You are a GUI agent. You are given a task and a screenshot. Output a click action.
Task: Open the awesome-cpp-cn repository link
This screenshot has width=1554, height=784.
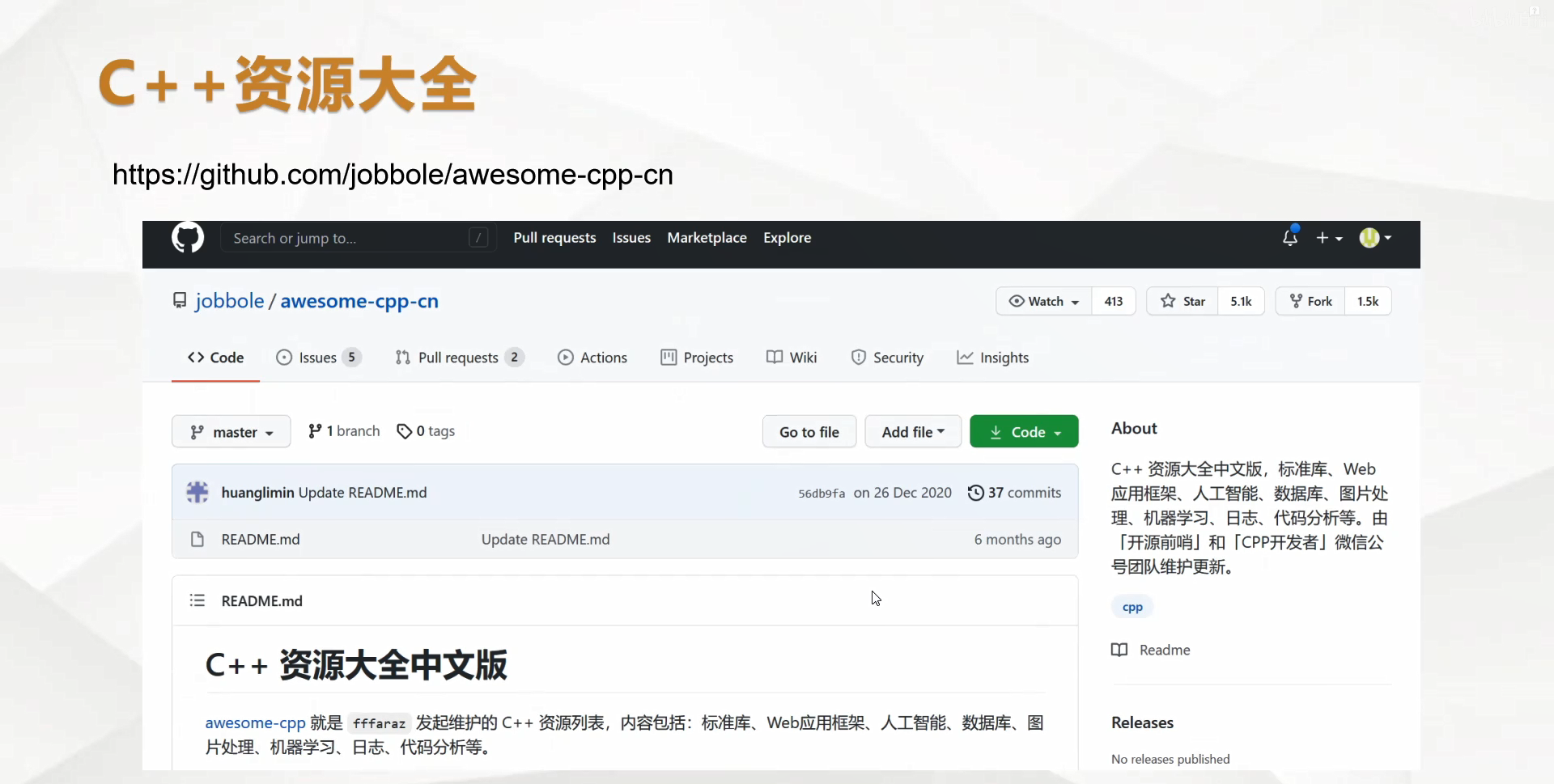point(359,301)
